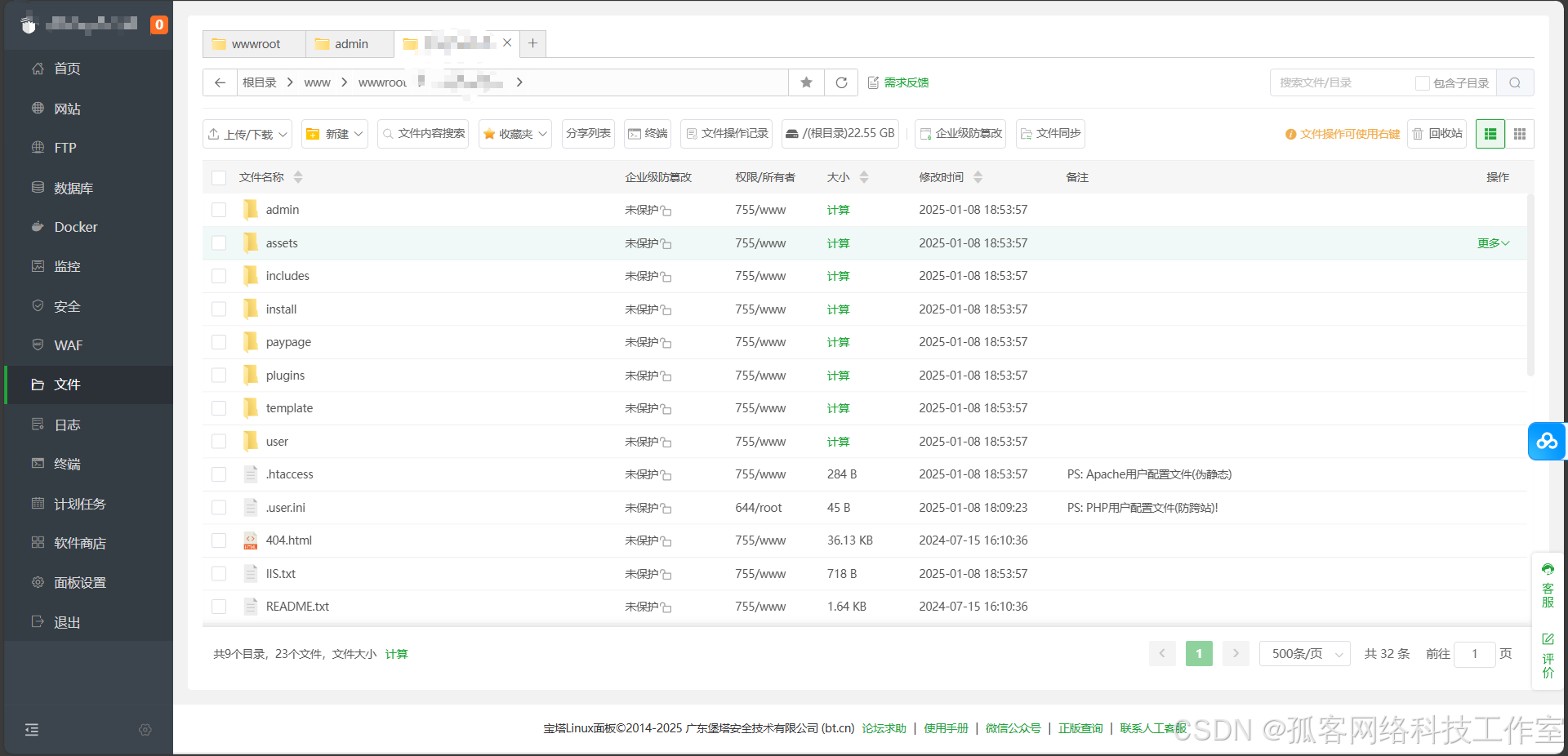Go to 首页 in sidebar
Image resolution: width=1568 pixels, height=756 pixels.
click(x=88, y=69)
